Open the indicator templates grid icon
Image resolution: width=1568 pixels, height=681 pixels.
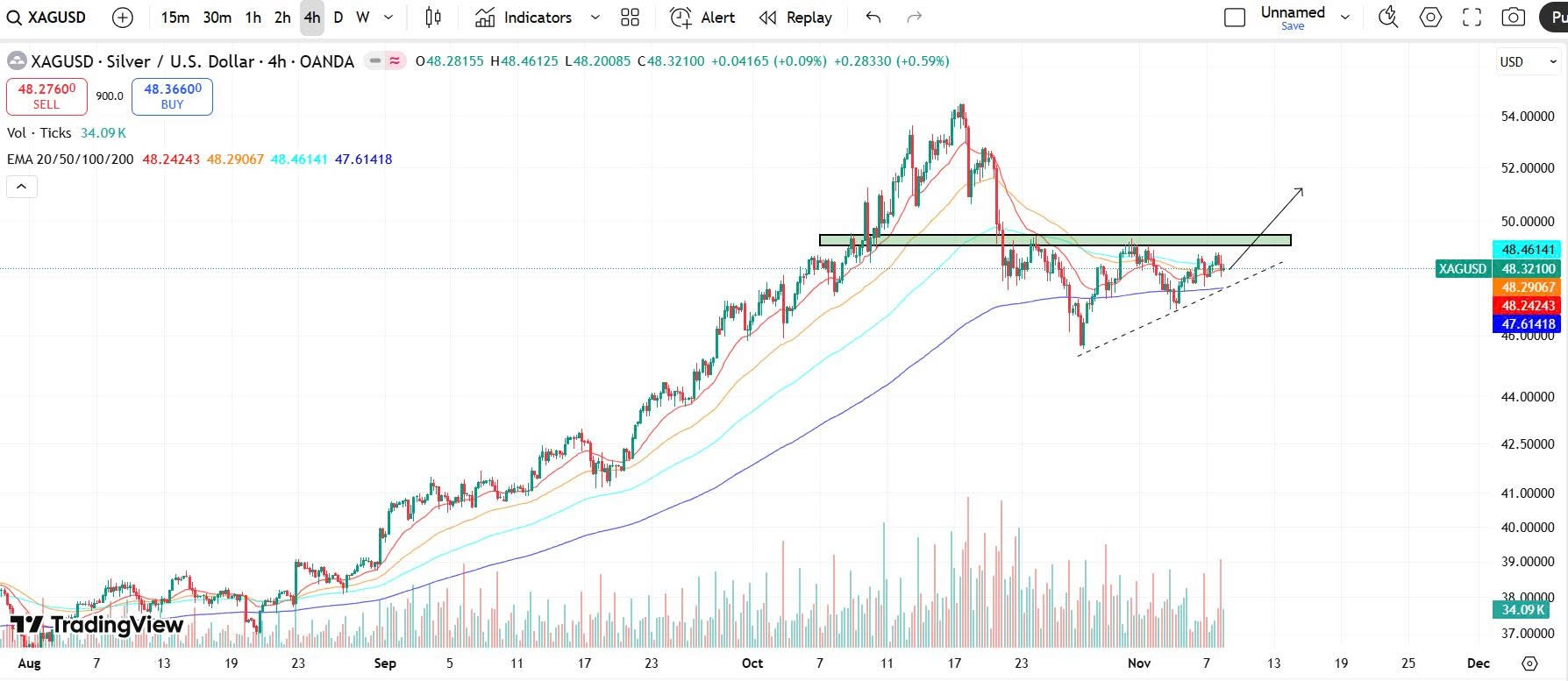point(630,18)
